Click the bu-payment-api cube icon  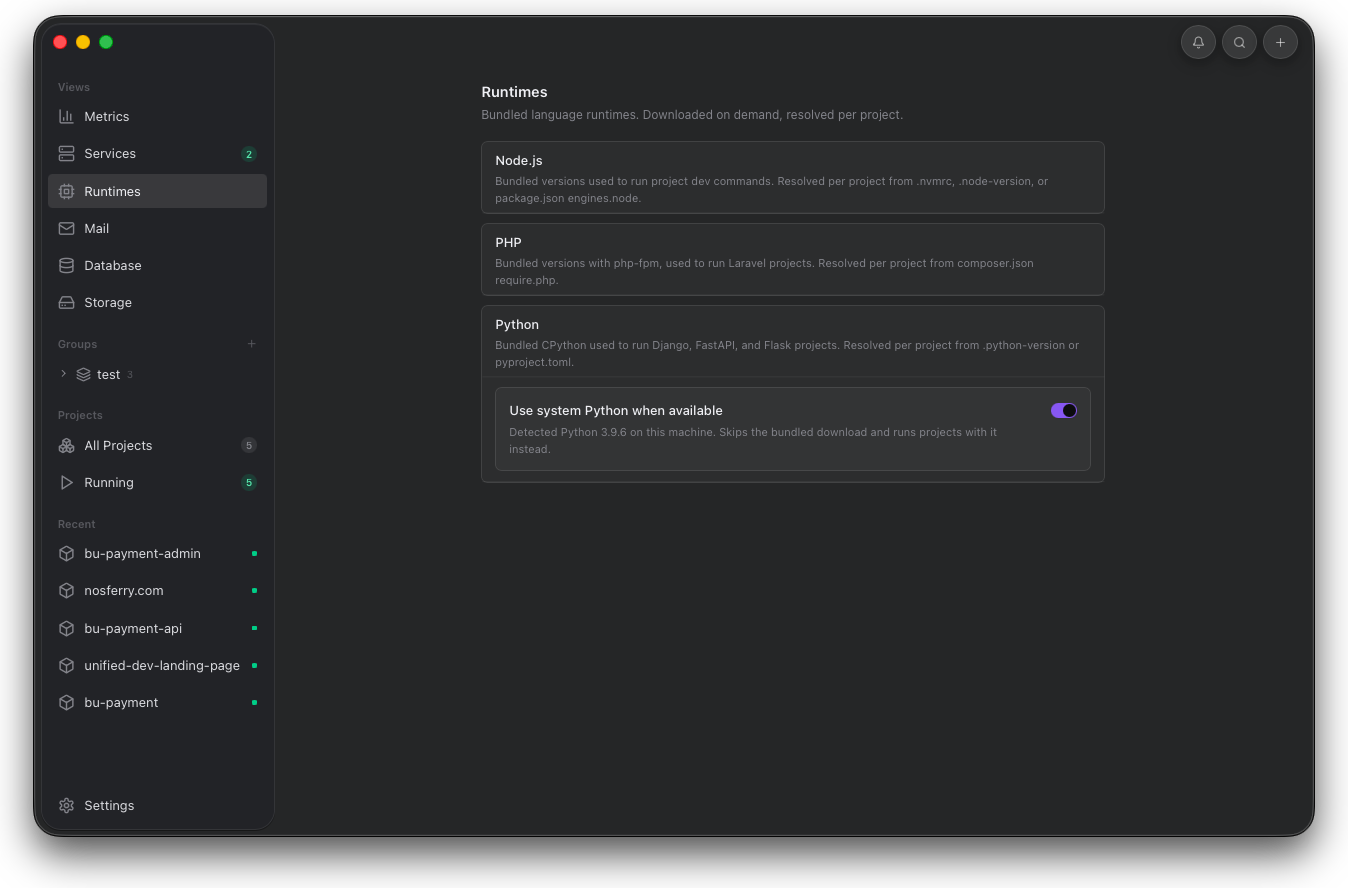click(66, 628)
